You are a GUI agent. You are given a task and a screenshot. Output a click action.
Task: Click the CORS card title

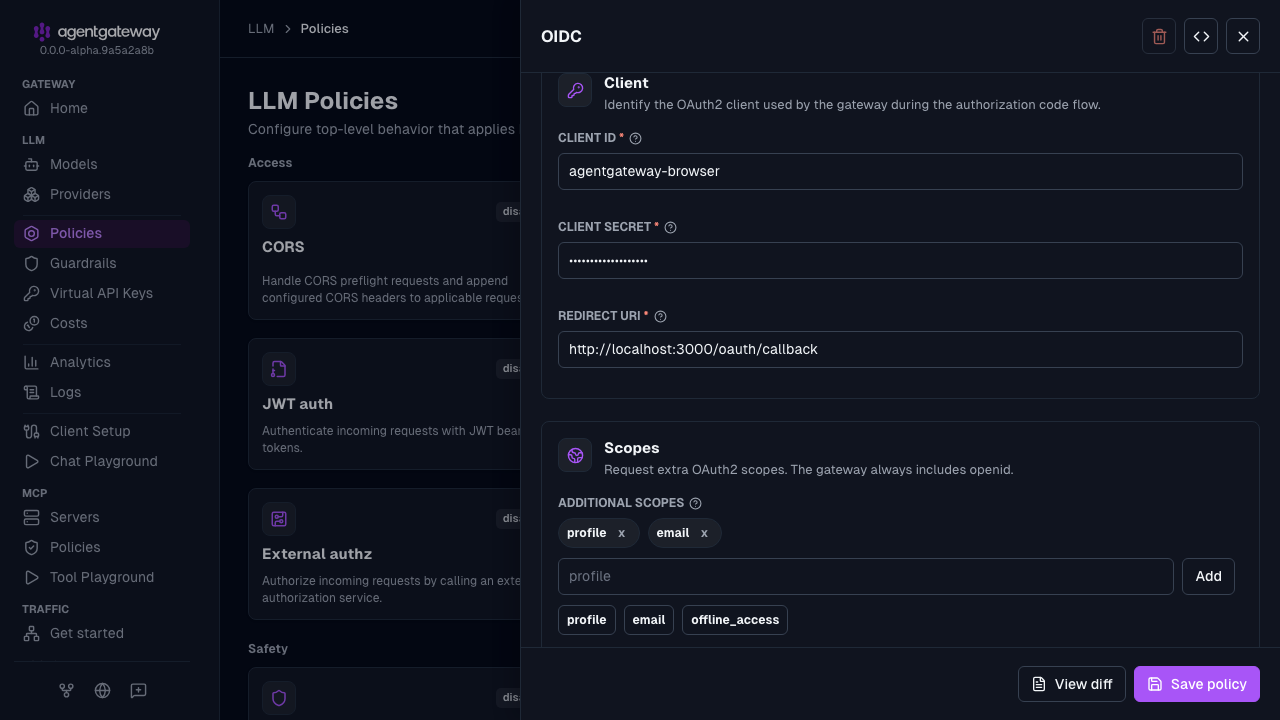pos(283,247)
